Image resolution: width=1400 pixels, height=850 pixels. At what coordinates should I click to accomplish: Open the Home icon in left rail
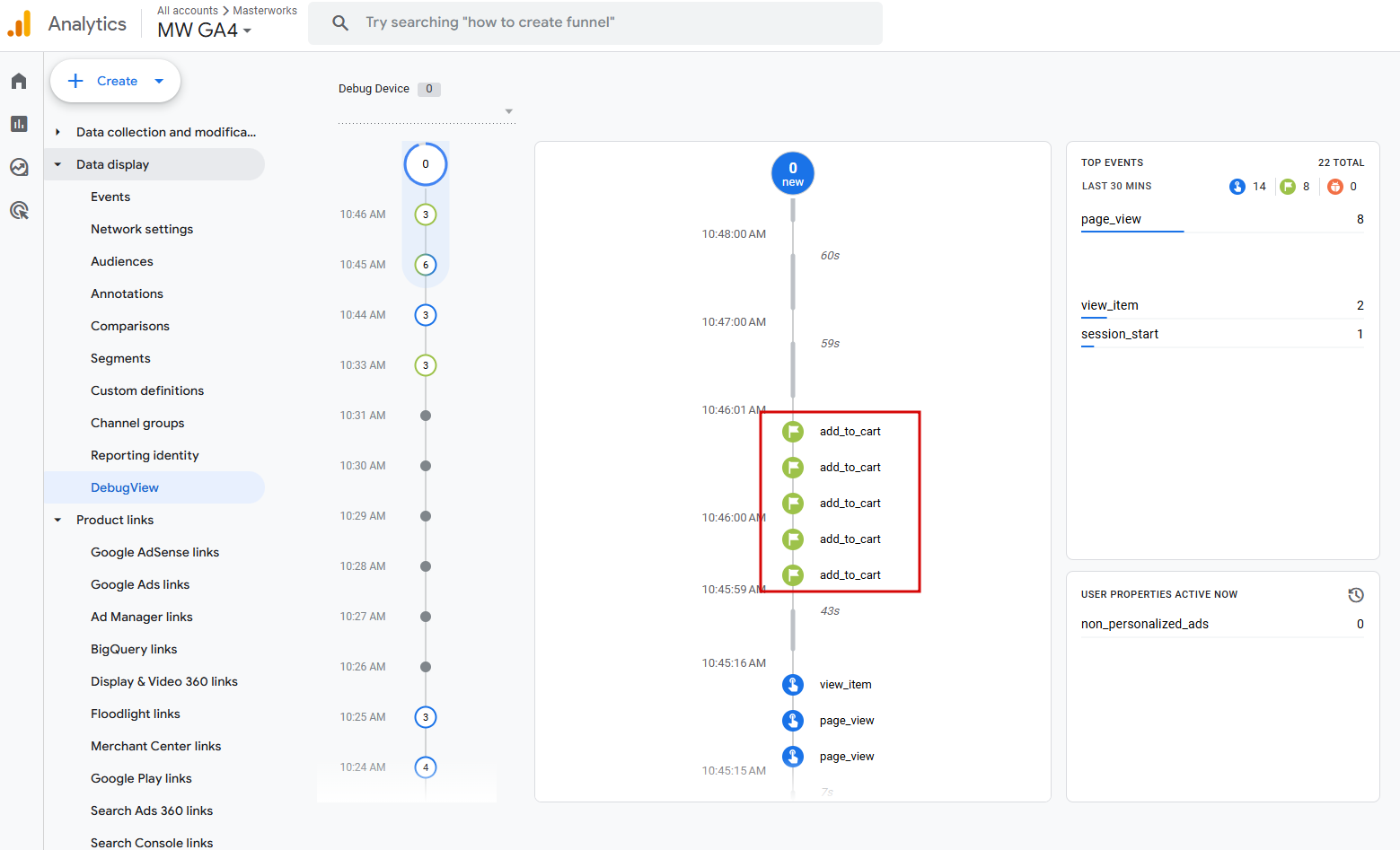[x=19, y=82]
